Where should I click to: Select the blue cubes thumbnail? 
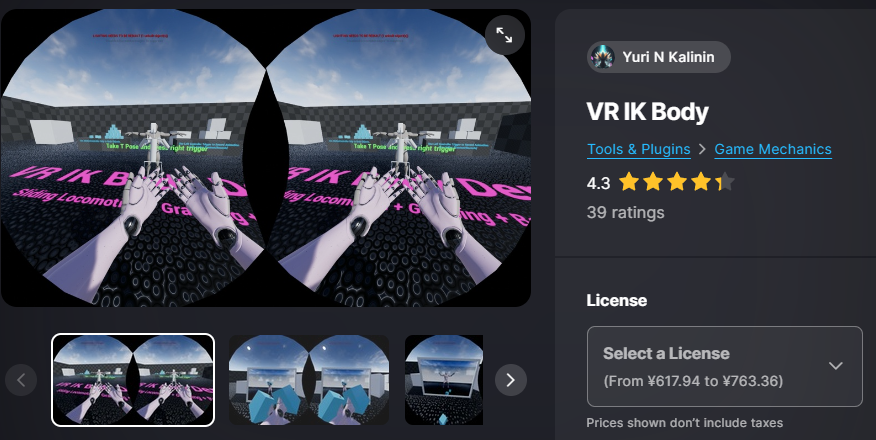coord(308,380)
